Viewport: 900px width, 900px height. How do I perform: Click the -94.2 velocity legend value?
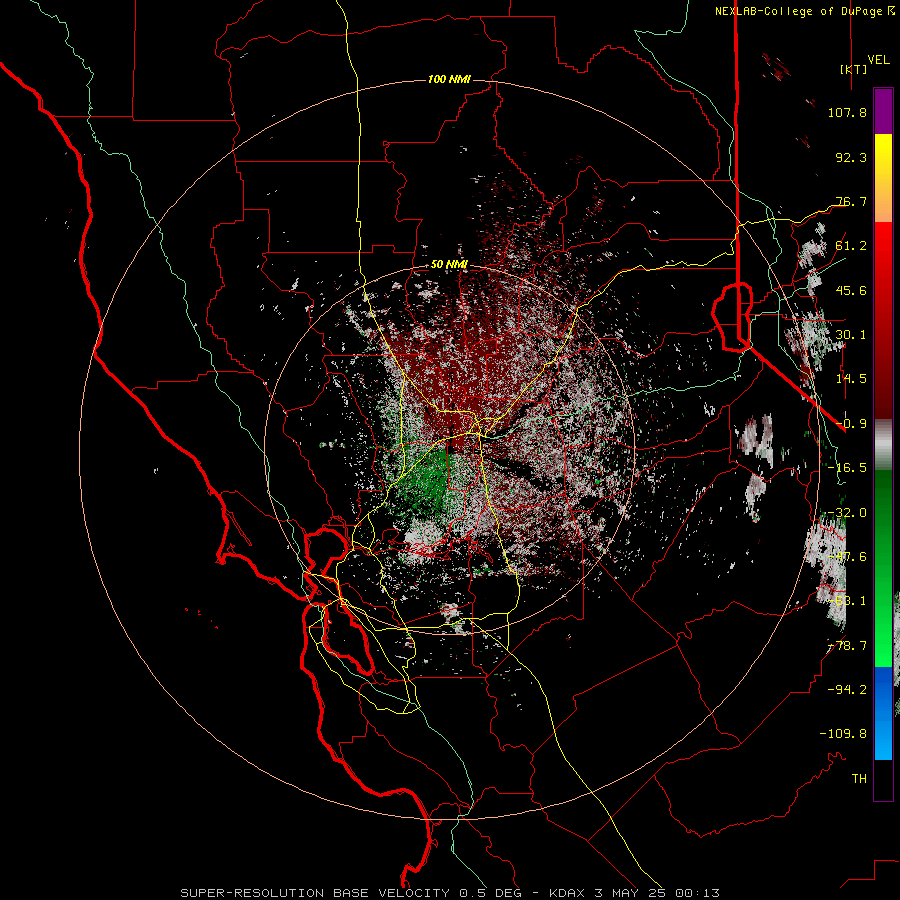(847, 689)
